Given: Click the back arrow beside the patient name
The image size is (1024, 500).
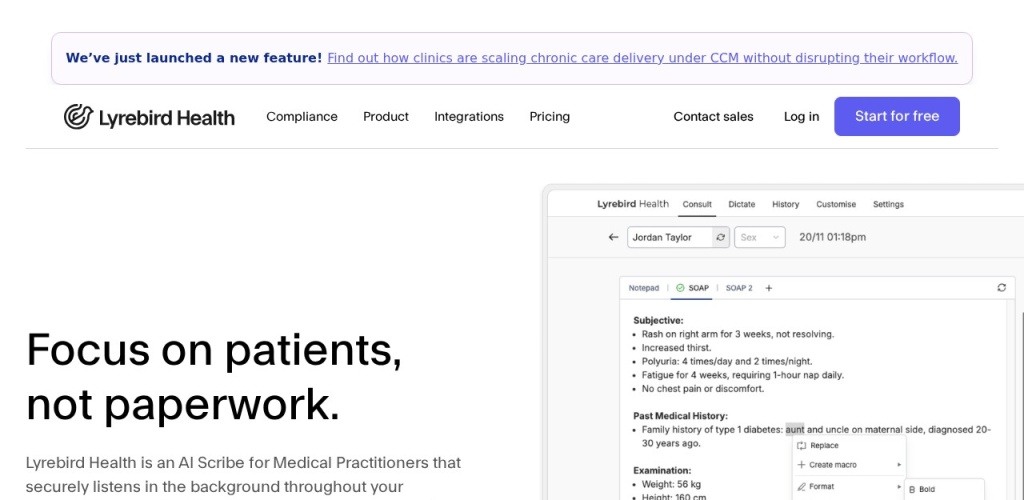Looking at the screenshot, I should [x=613, y=238].
